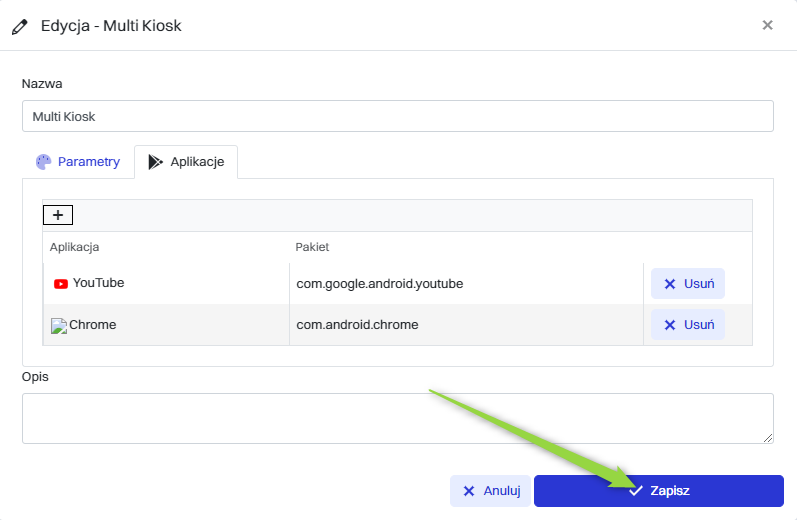Remove YouTube using its Usuń button

coord(688,283)
